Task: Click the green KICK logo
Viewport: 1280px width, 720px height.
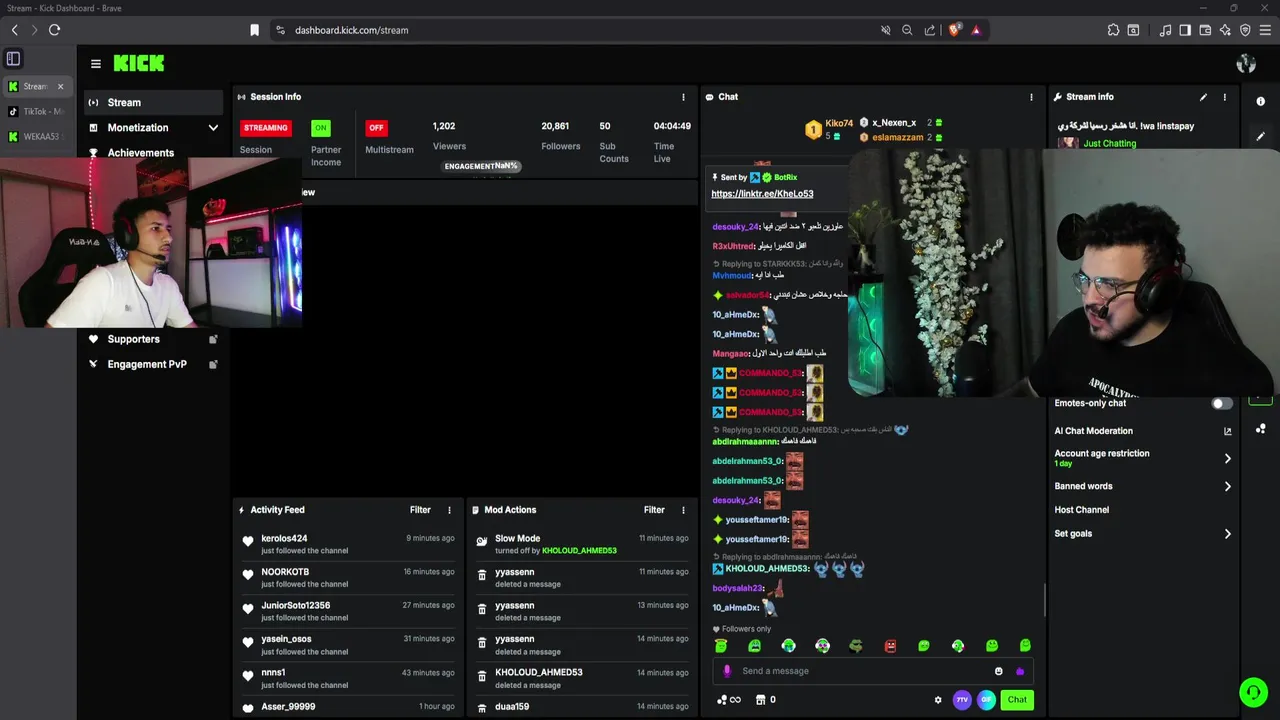Action: point(138,63)
